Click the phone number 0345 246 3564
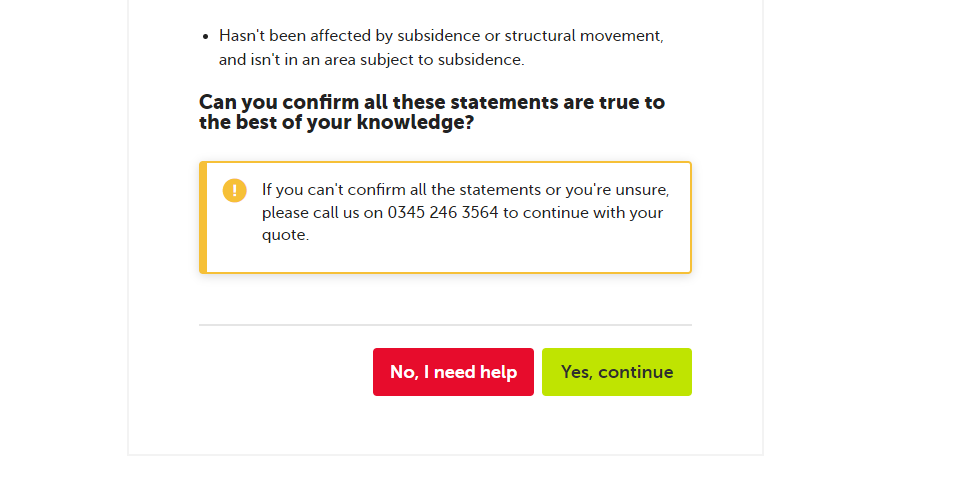Image resolution: width=957 pixels, height=501 pixels. coord(442,212)
